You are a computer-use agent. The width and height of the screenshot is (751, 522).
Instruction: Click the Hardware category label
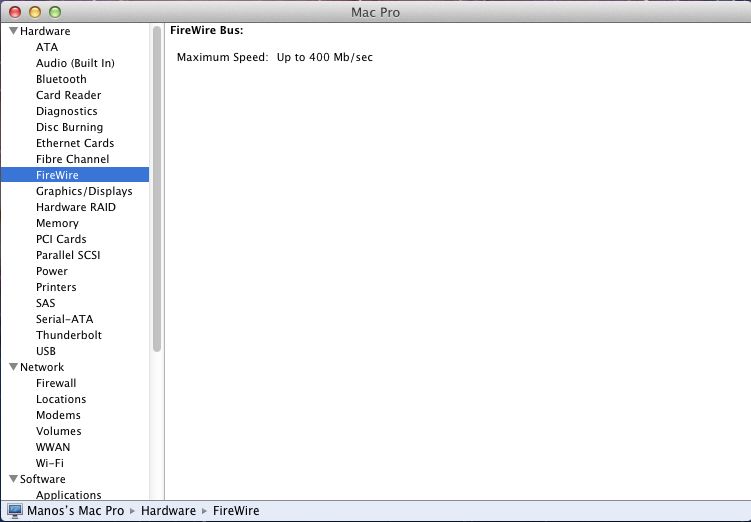[x=45, y=31]
